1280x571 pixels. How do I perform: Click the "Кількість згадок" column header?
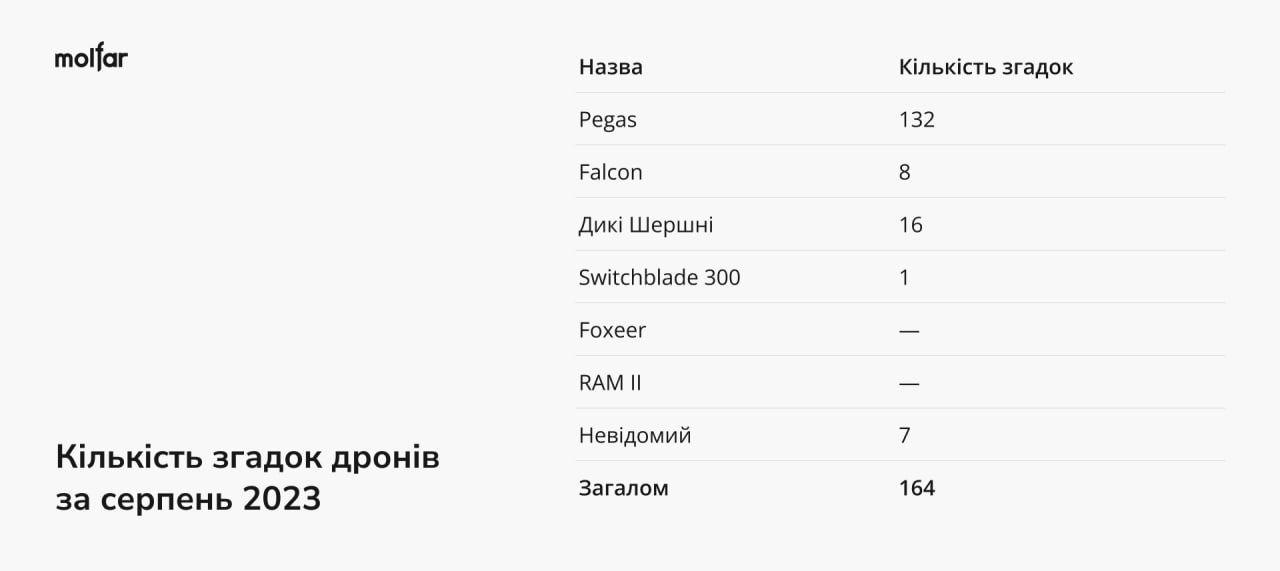coord(985,67)
